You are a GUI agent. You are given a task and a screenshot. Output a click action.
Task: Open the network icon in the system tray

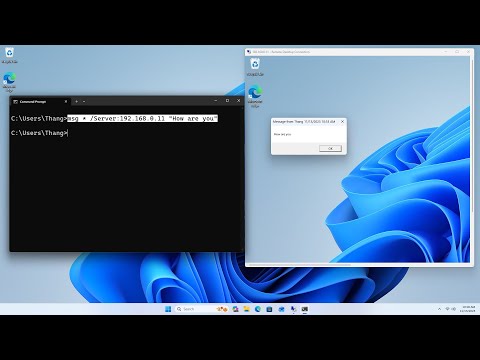pyautogui.click(x=448, y=309)
